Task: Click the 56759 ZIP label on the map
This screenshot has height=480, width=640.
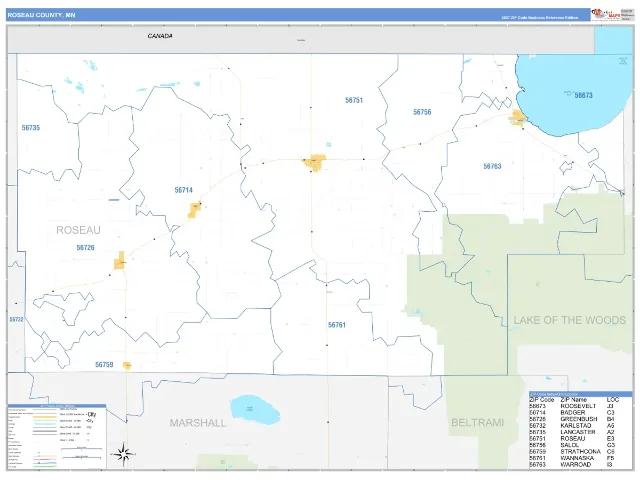Action: [104, 364]
